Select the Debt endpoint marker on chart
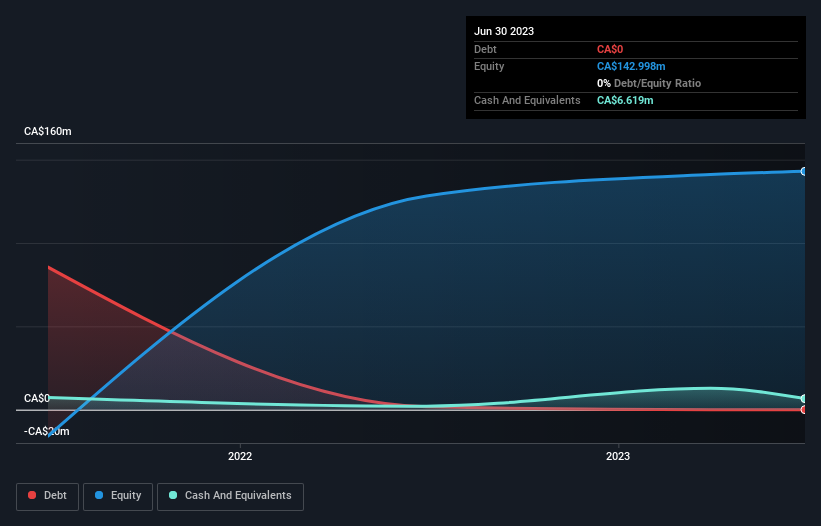The width and height of the screenshot is (821, 526). 803,410
